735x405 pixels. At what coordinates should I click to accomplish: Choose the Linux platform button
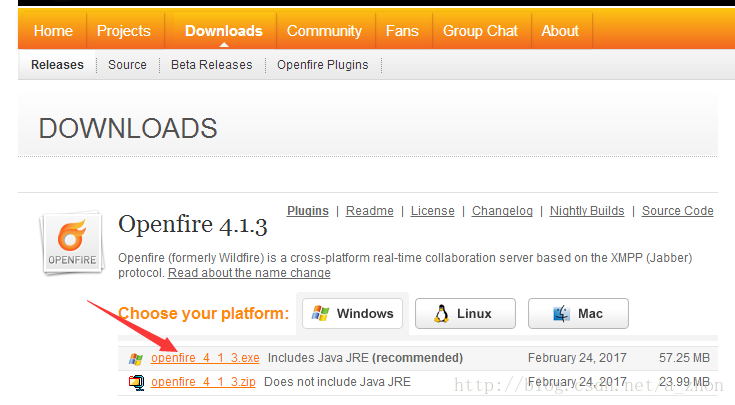click(x=465, y=313)
